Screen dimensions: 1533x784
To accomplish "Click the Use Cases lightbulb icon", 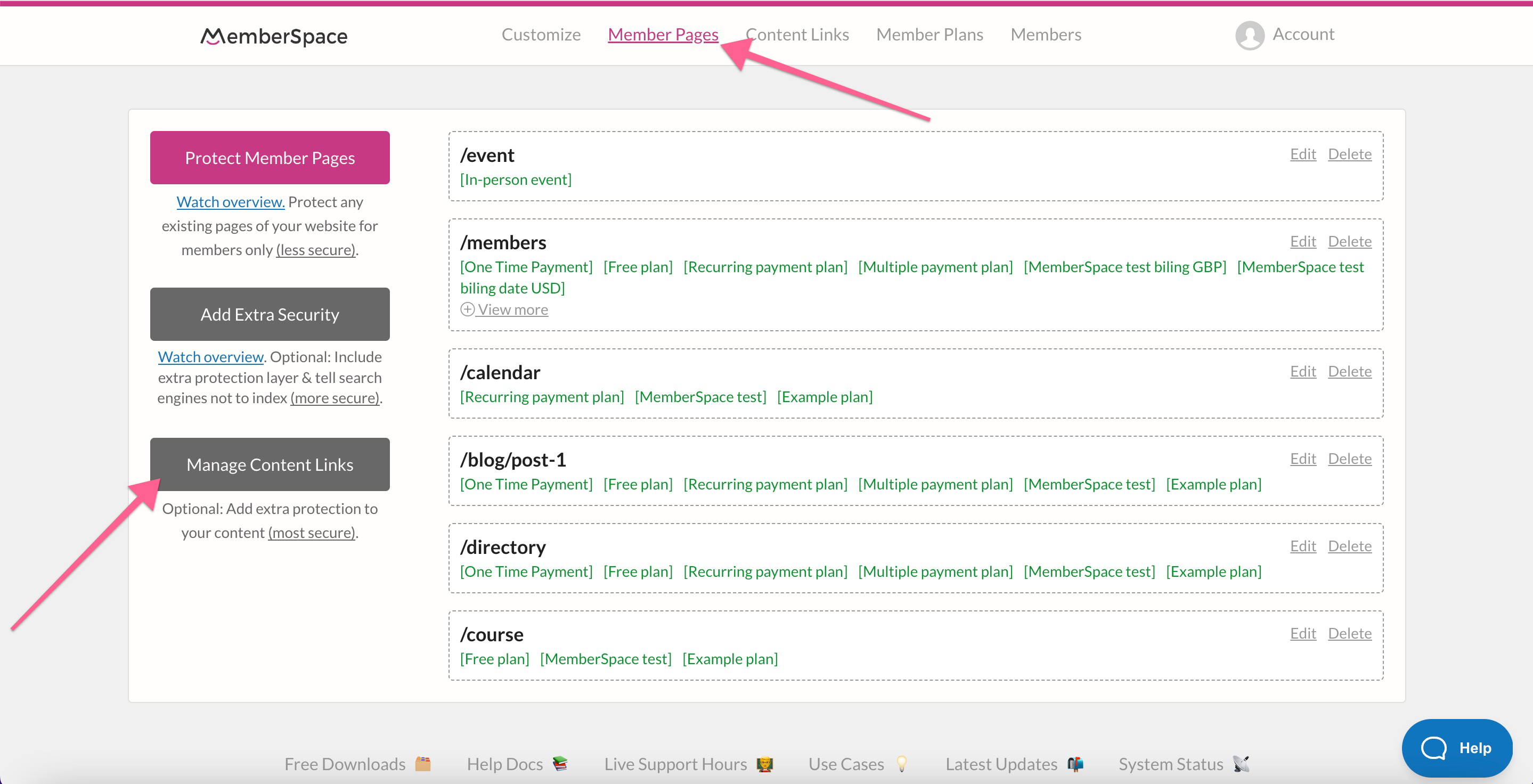I will click(902, 764).
